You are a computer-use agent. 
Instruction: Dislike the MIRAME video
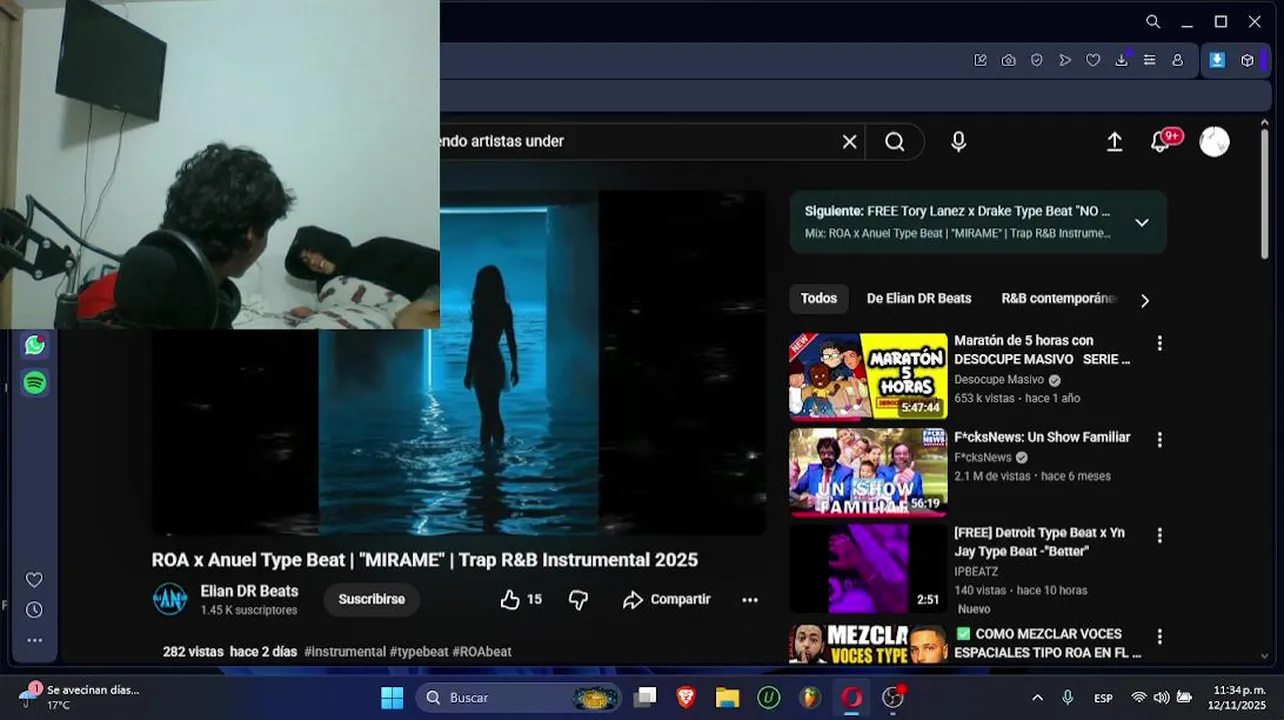[x=578, y=599]
